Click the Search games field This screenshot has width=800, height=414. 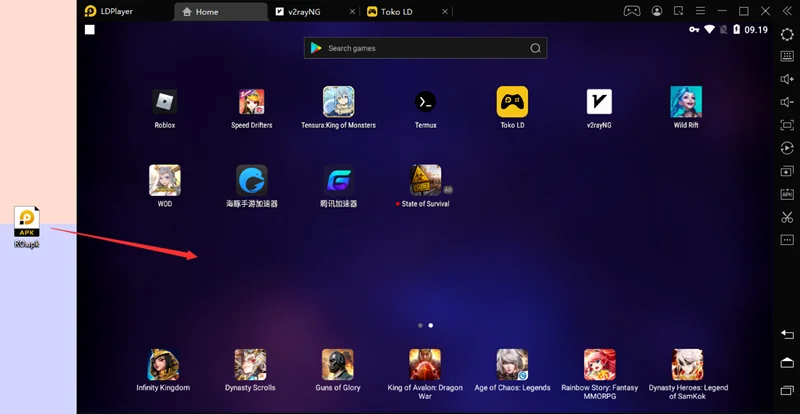[x=426, y=48]
